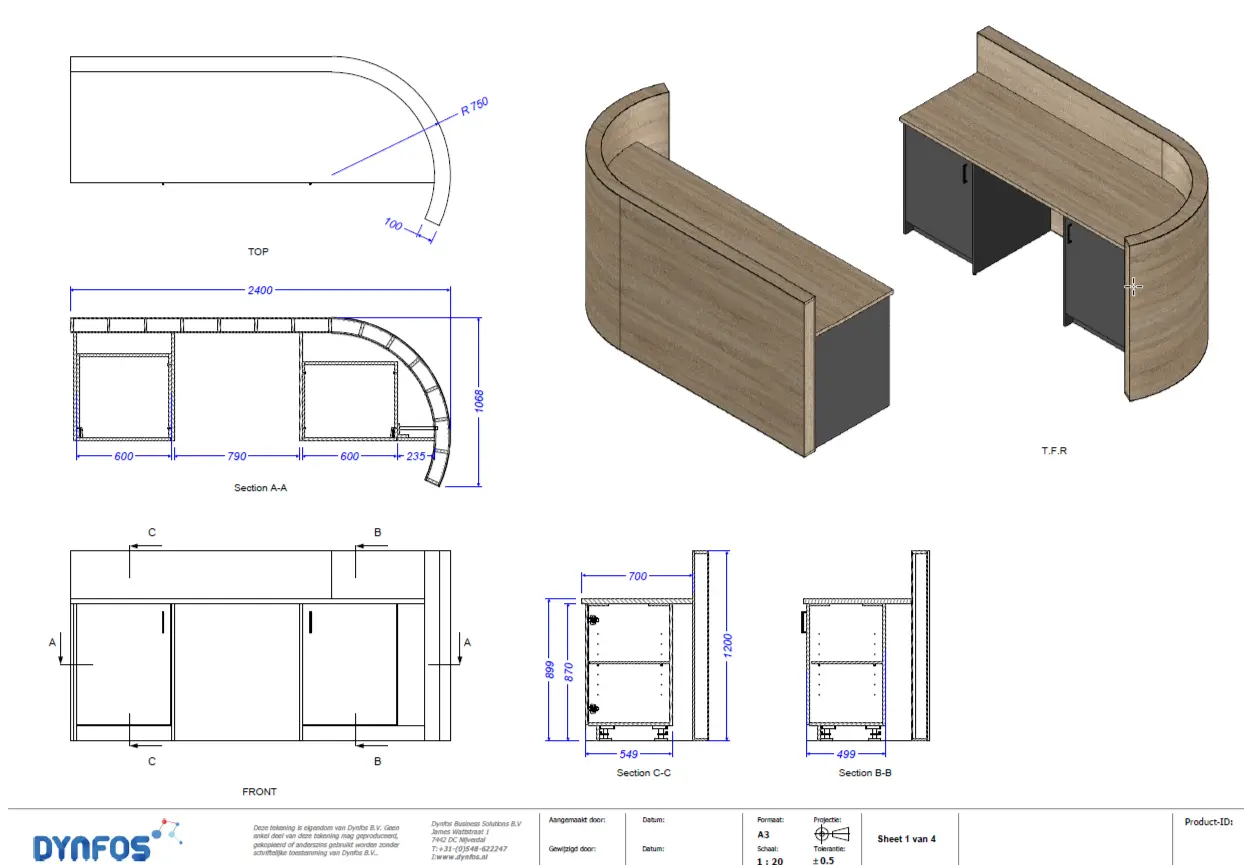
Task: Click the Section A-A view label
Action: pos(262,488)
